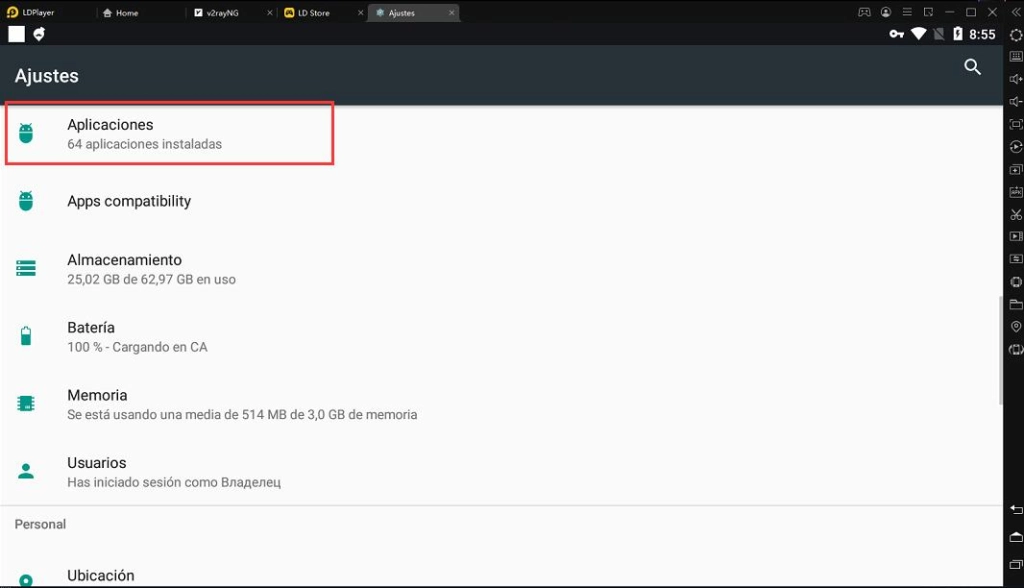The height and width of the screenshot is (588, 1024).
Task: Start video recording from sidebar
Action: coord(1016,237)
